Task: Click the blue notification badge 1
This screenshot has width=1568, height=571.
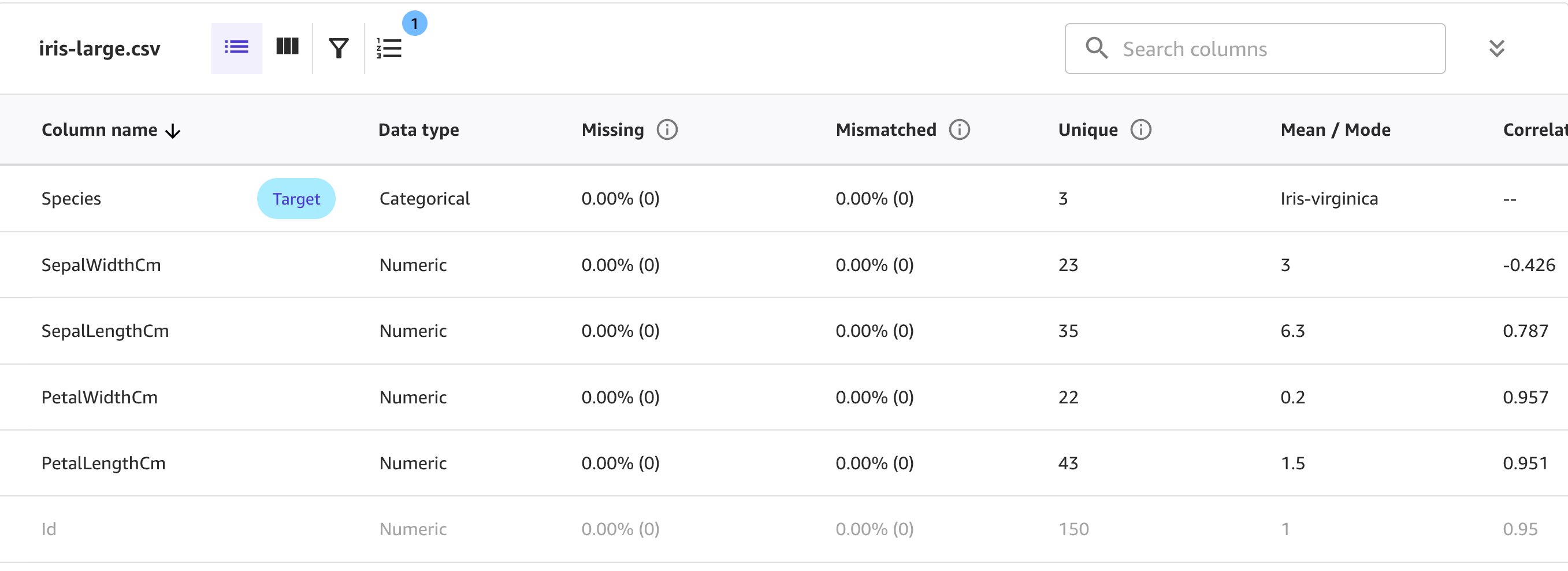Action: point(414,23)
